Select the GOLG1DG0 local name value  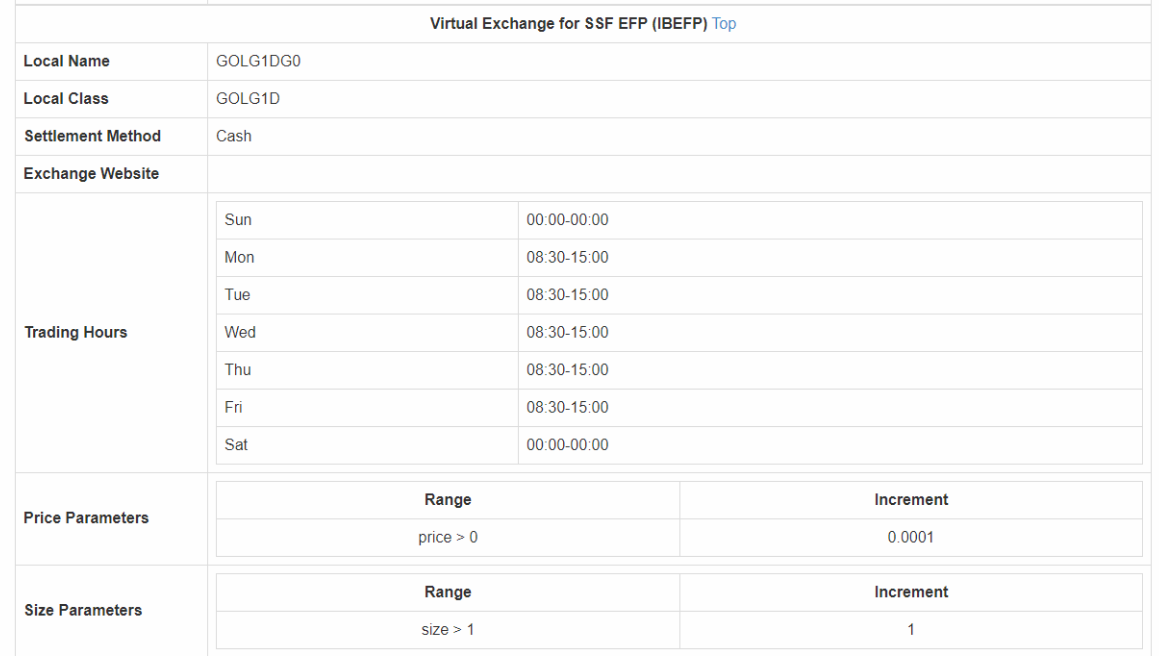(259, 61)
